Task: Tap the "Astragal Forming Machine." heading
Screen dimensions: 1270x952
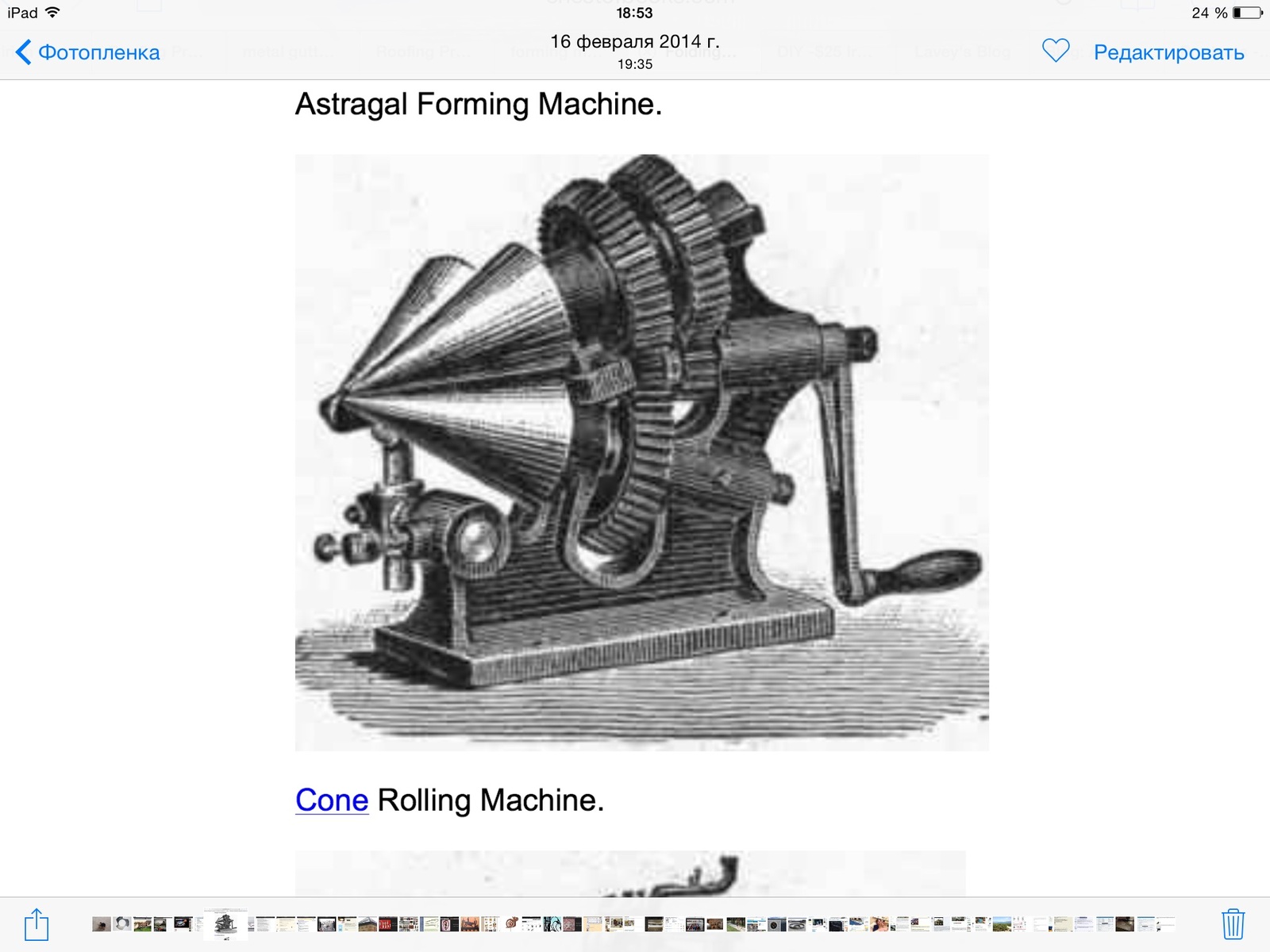Action: point(479,104)
